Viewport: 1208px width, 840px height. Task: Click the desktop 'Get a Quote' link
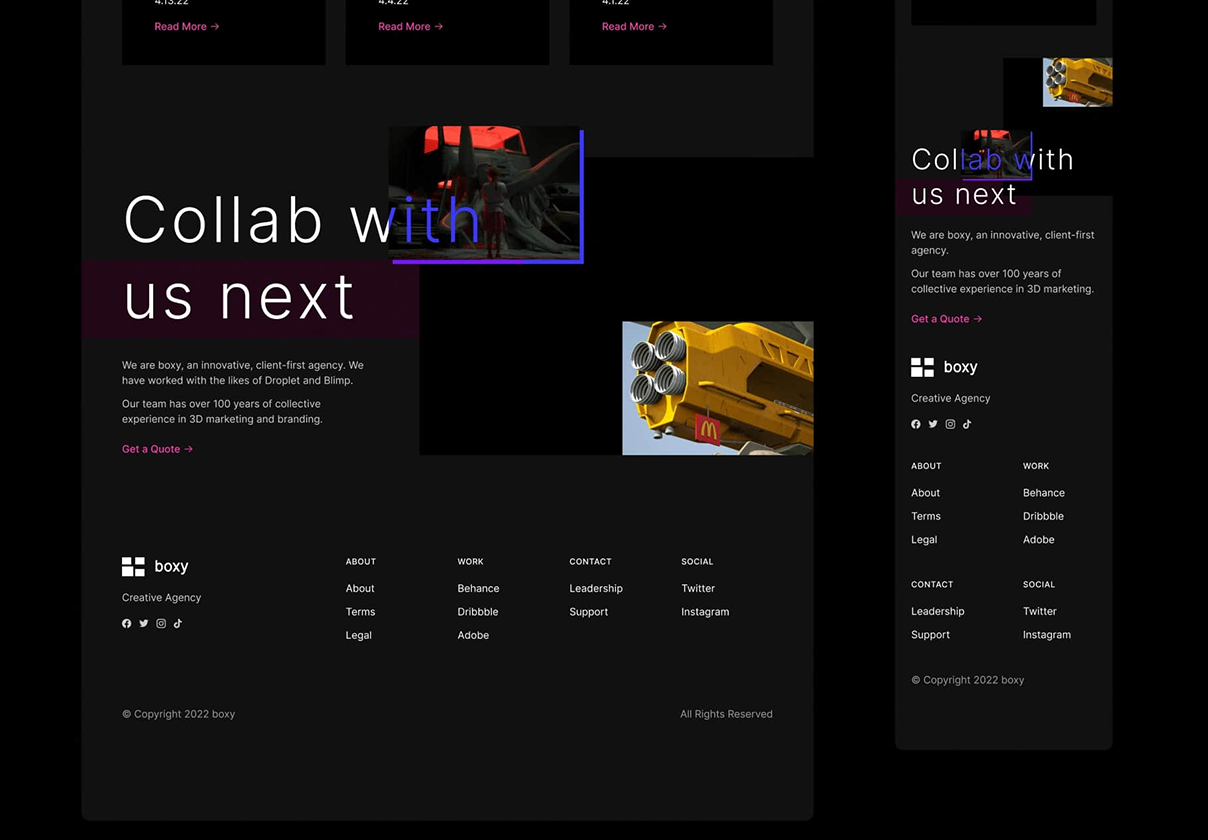tap(157, 450)
